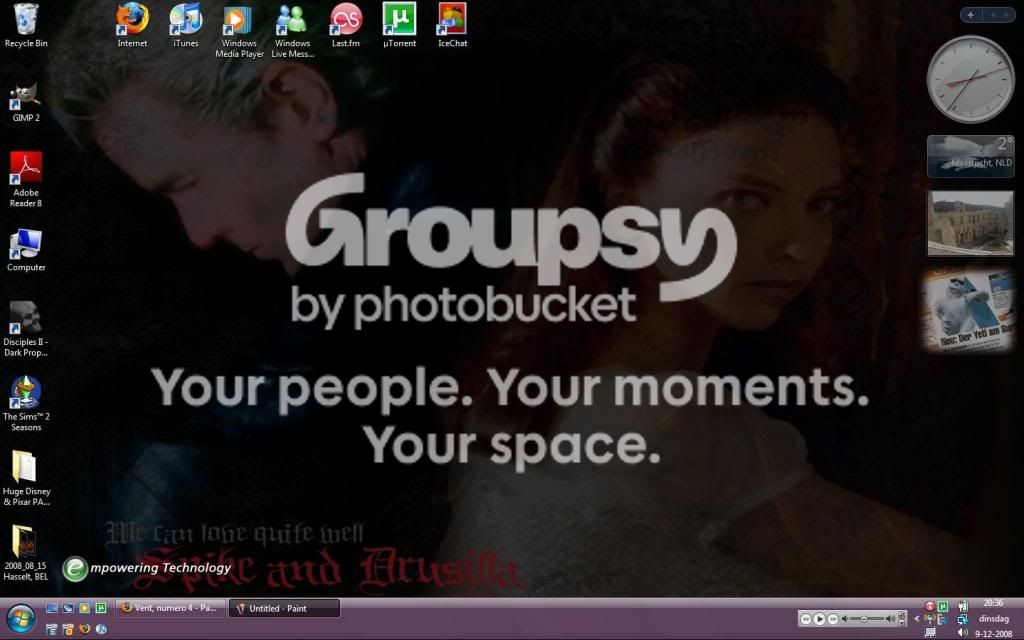Click the green µTorrent Quick Launch icon
The width and height of the screenshot is (1024, 640).
(x=101, y=608)
